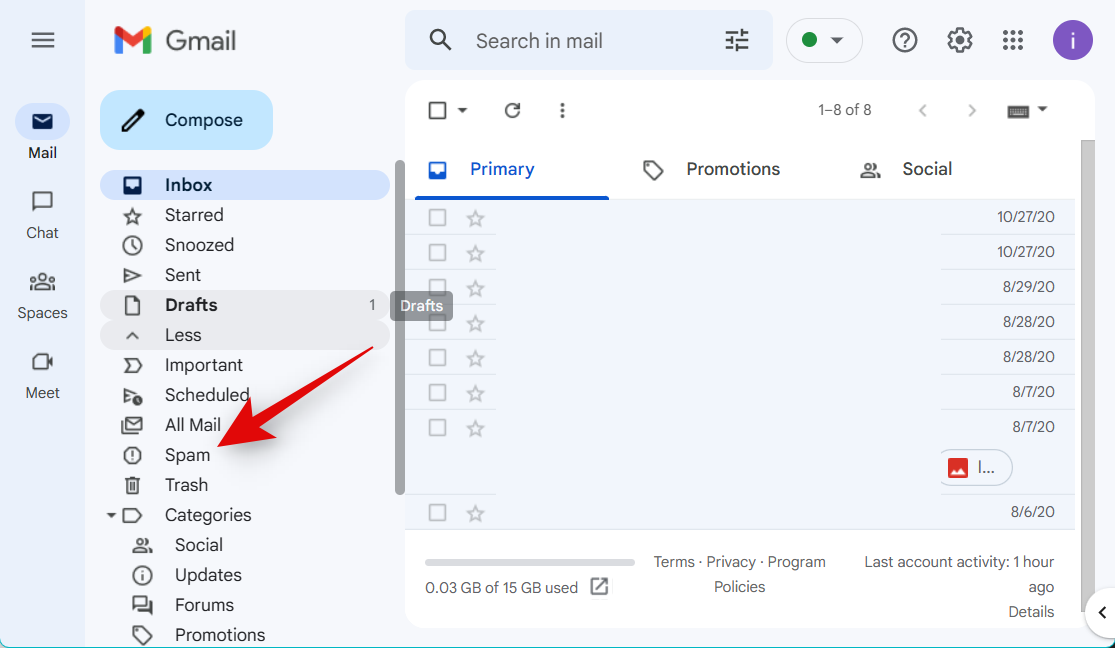Open Spaces in the left rail
1115x648 pixels.
(43, 294)
